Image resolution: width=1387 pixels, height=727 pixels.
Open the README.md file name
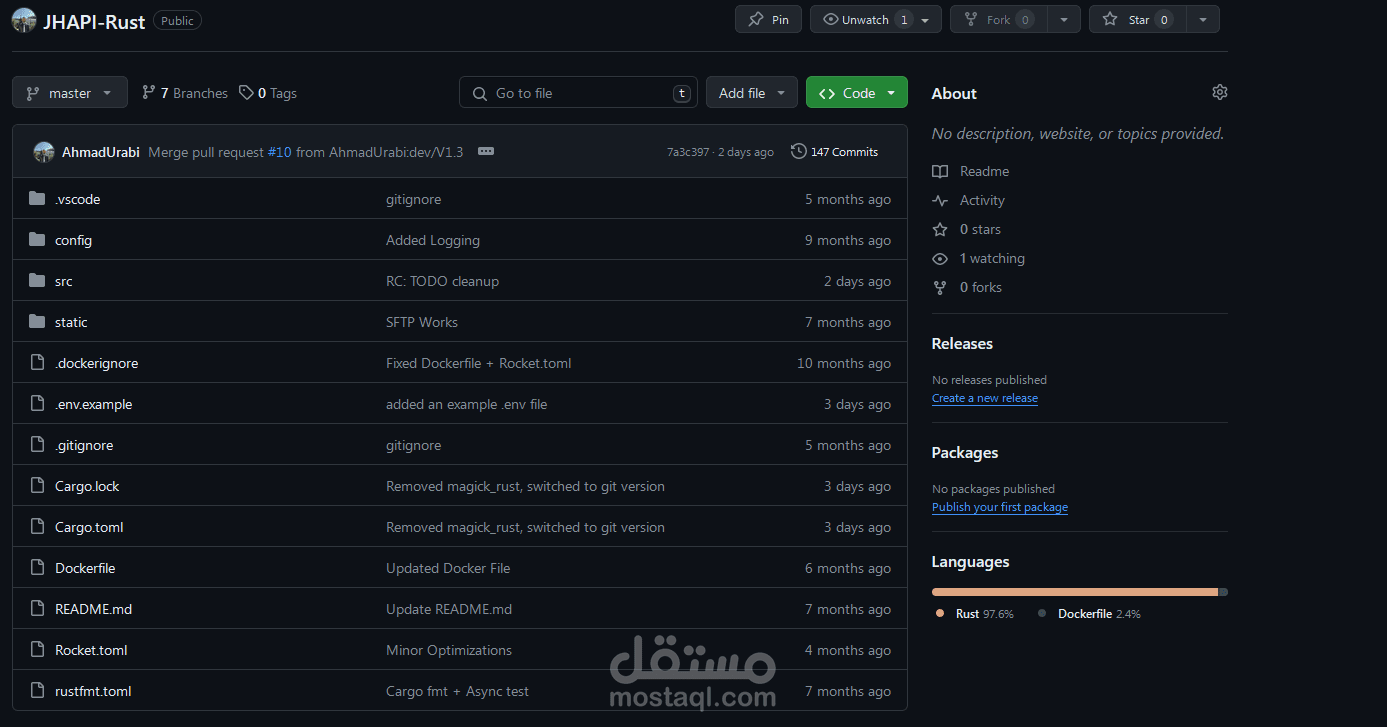point(94,609)
